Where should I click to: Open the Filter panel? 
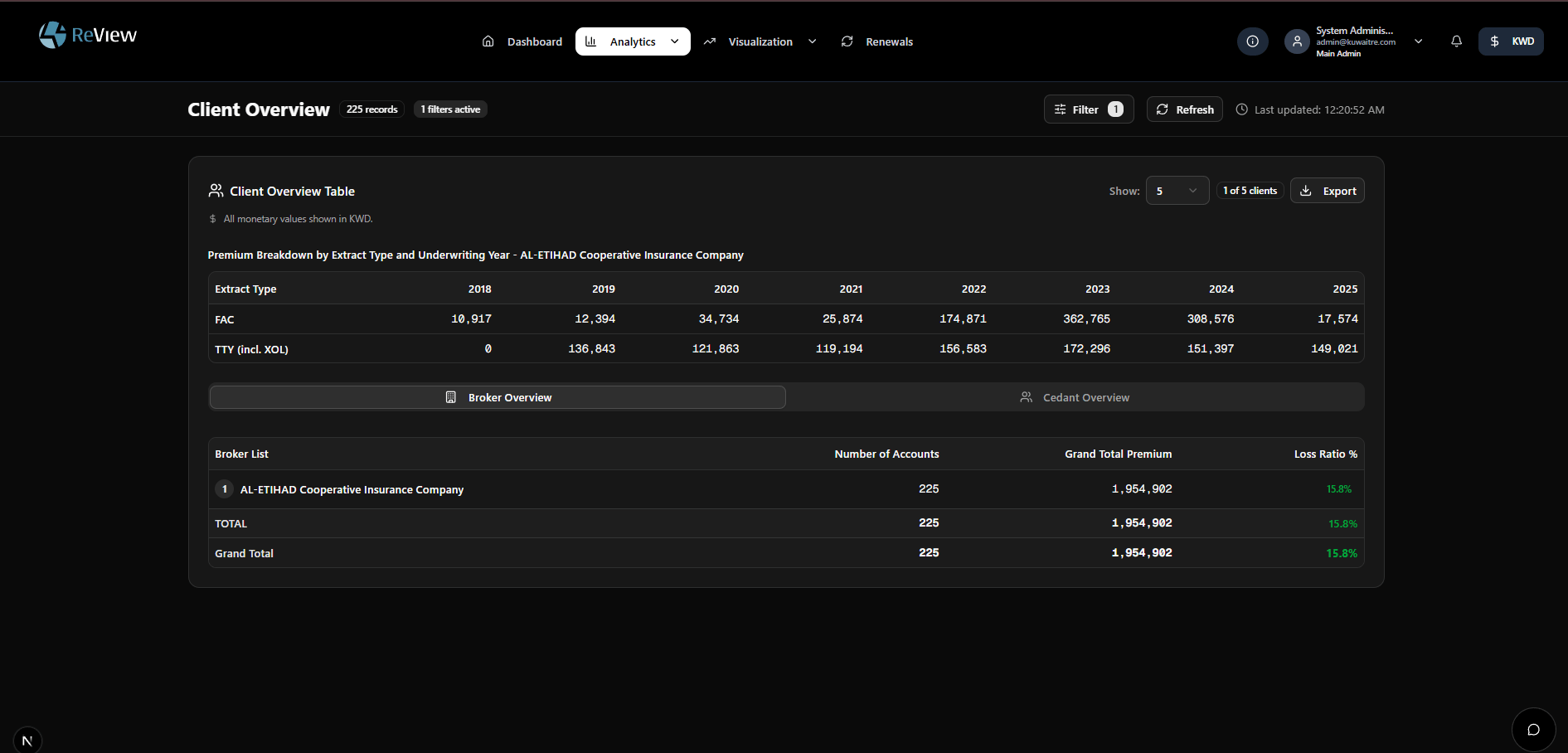[x=1088, y=109]
